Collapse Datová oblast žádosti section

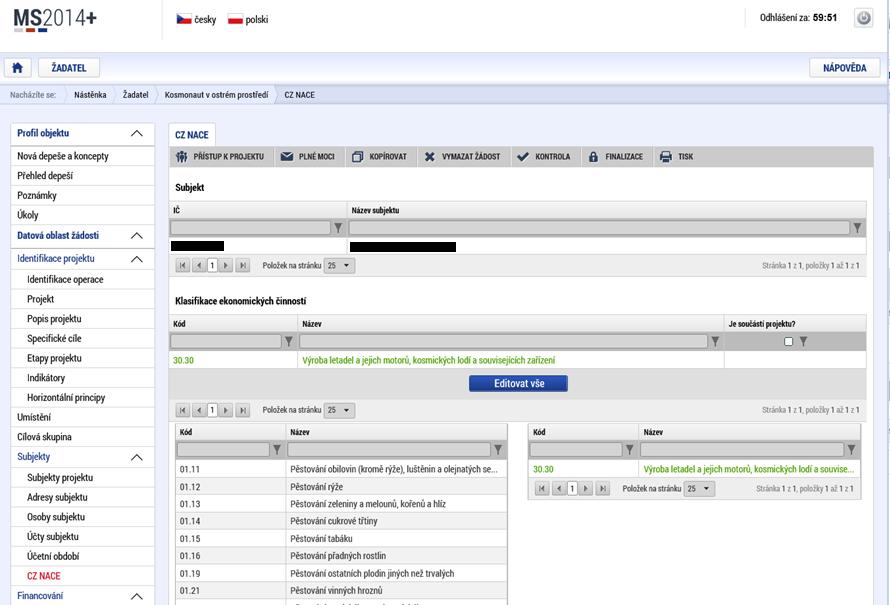click(137, 236)
